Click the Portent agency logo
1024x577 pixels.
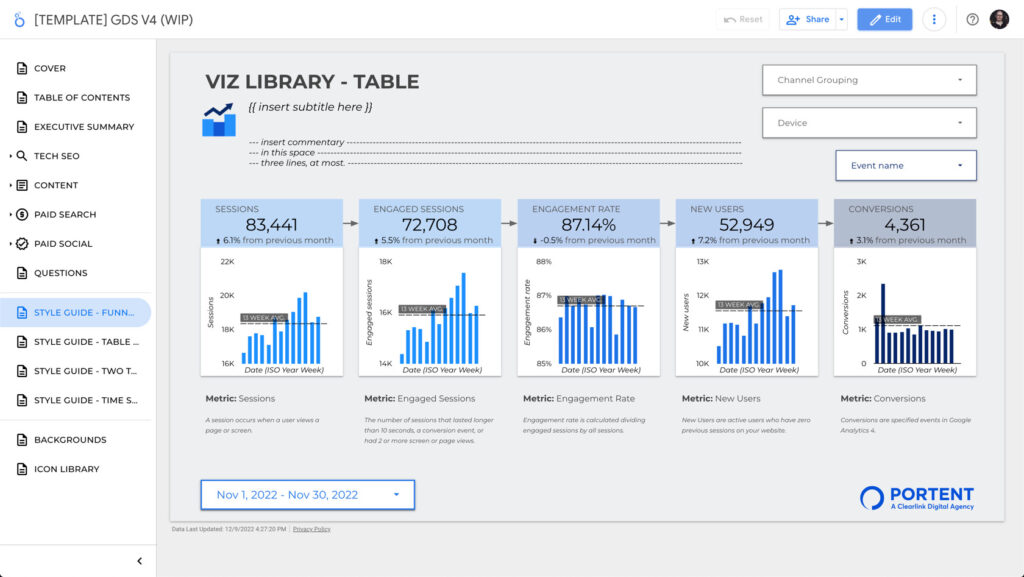(x=915, y=497)
